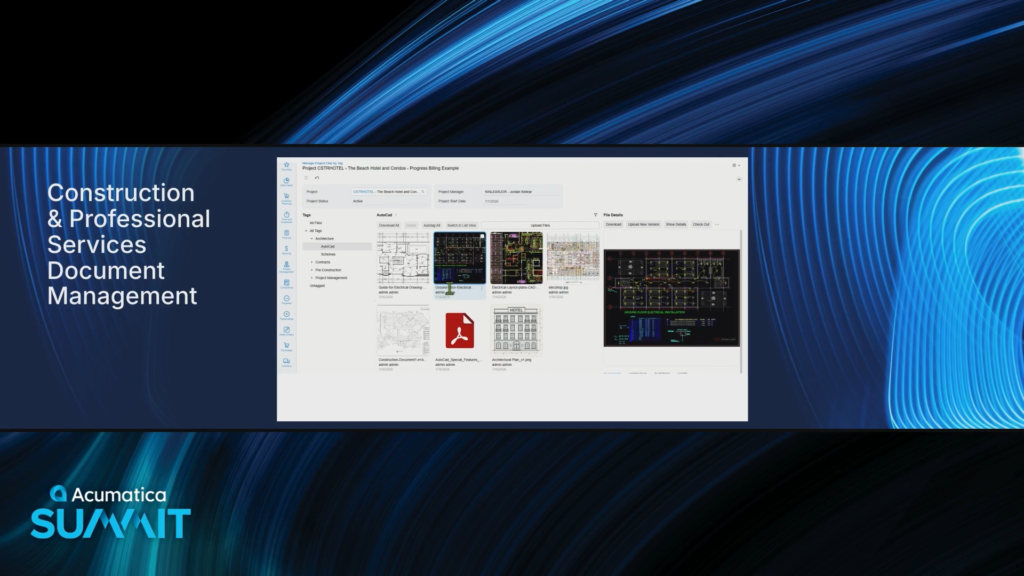Open Favorites in the left sidebar

287,165
